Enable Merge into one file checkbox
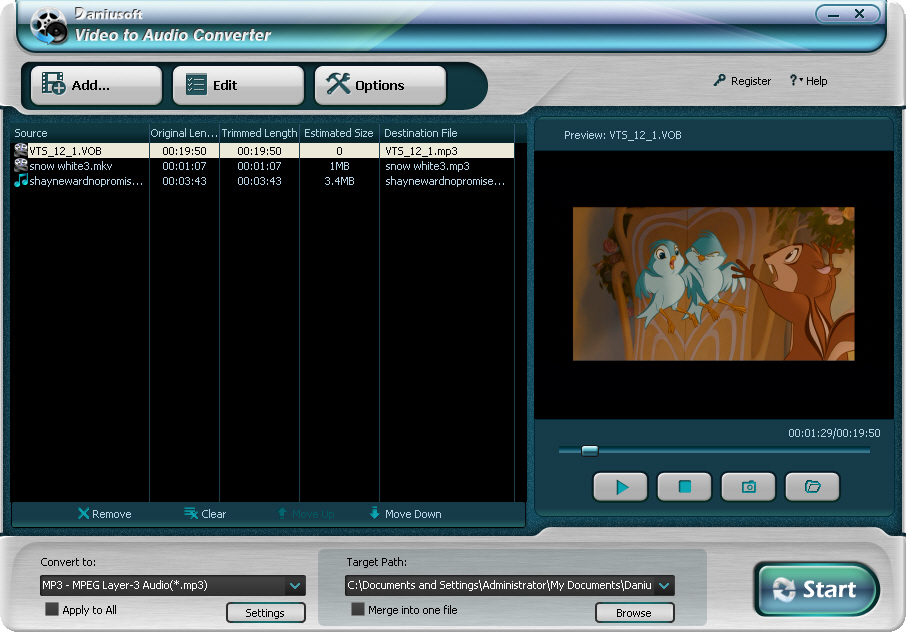906x632 pixels. [x=358, y=609]
